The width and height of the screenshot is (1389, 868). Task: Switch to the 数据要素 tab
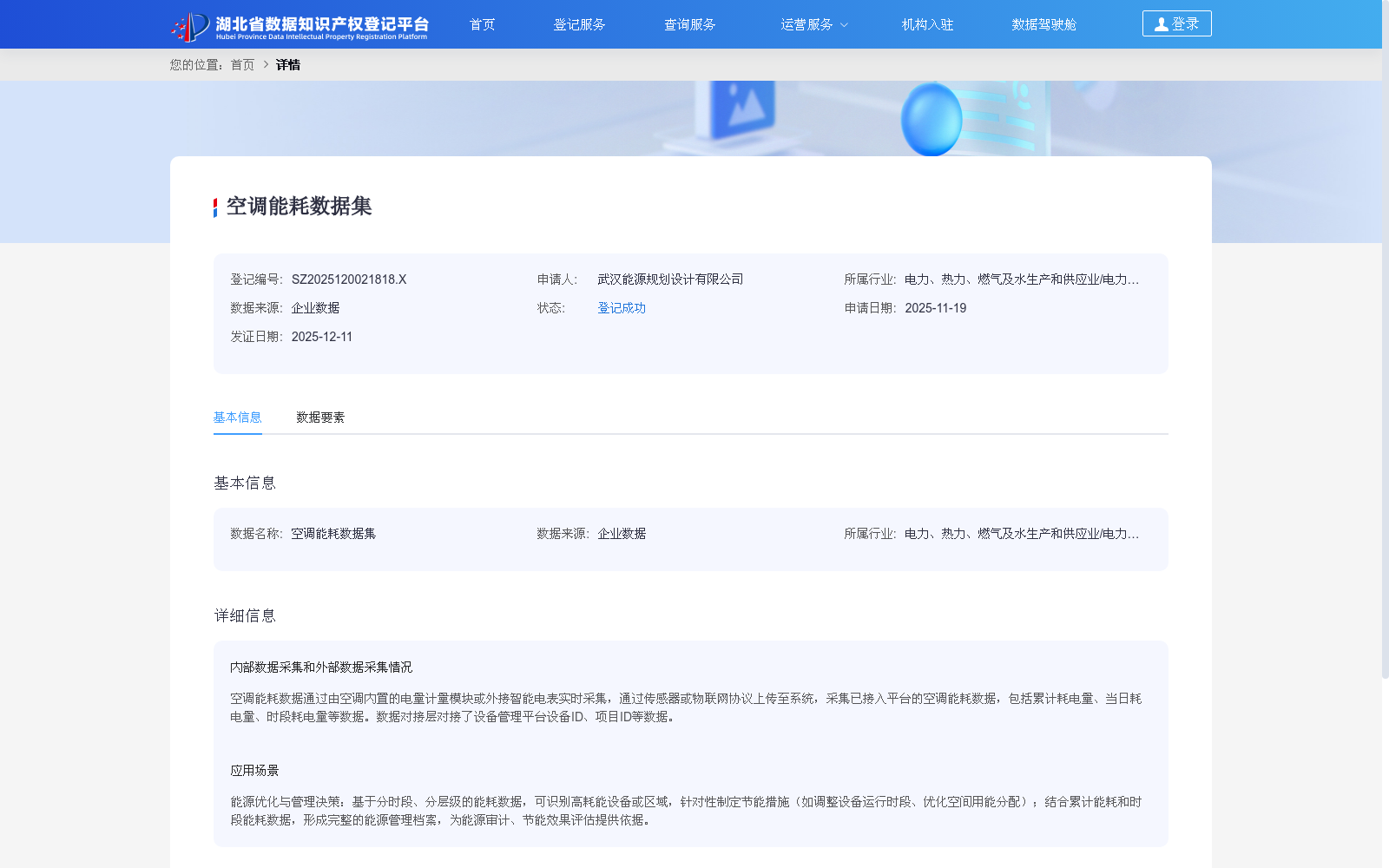tap(320, 418)
